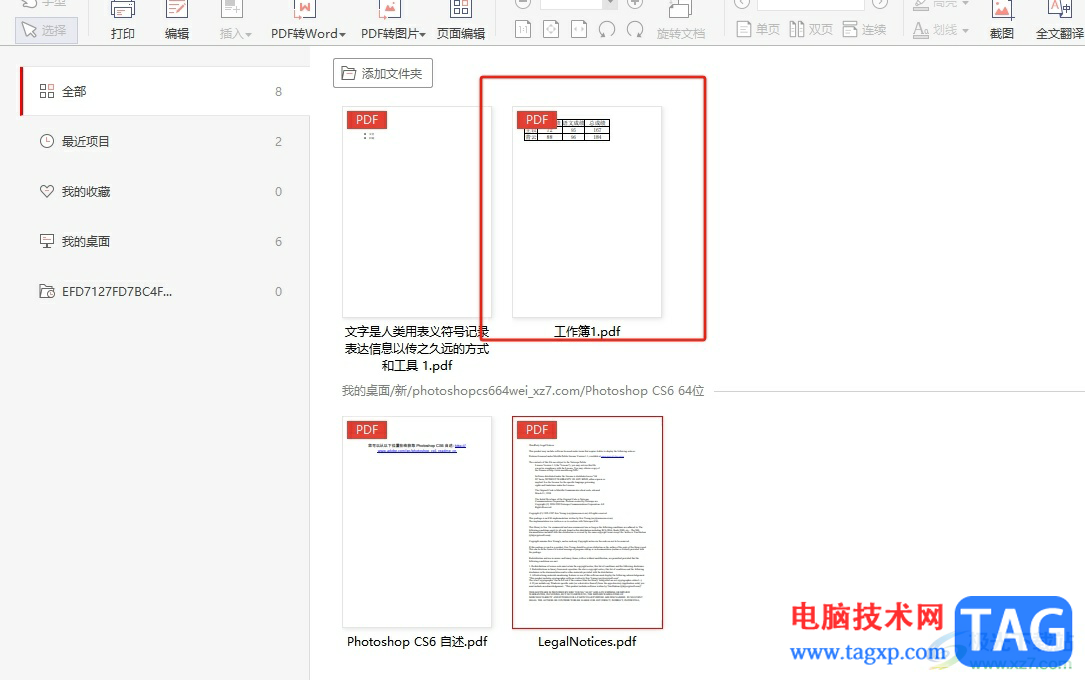Set zoom to actual size 1:1
The width and height of the screenshot is (1085, 680).
click(523, 30)
